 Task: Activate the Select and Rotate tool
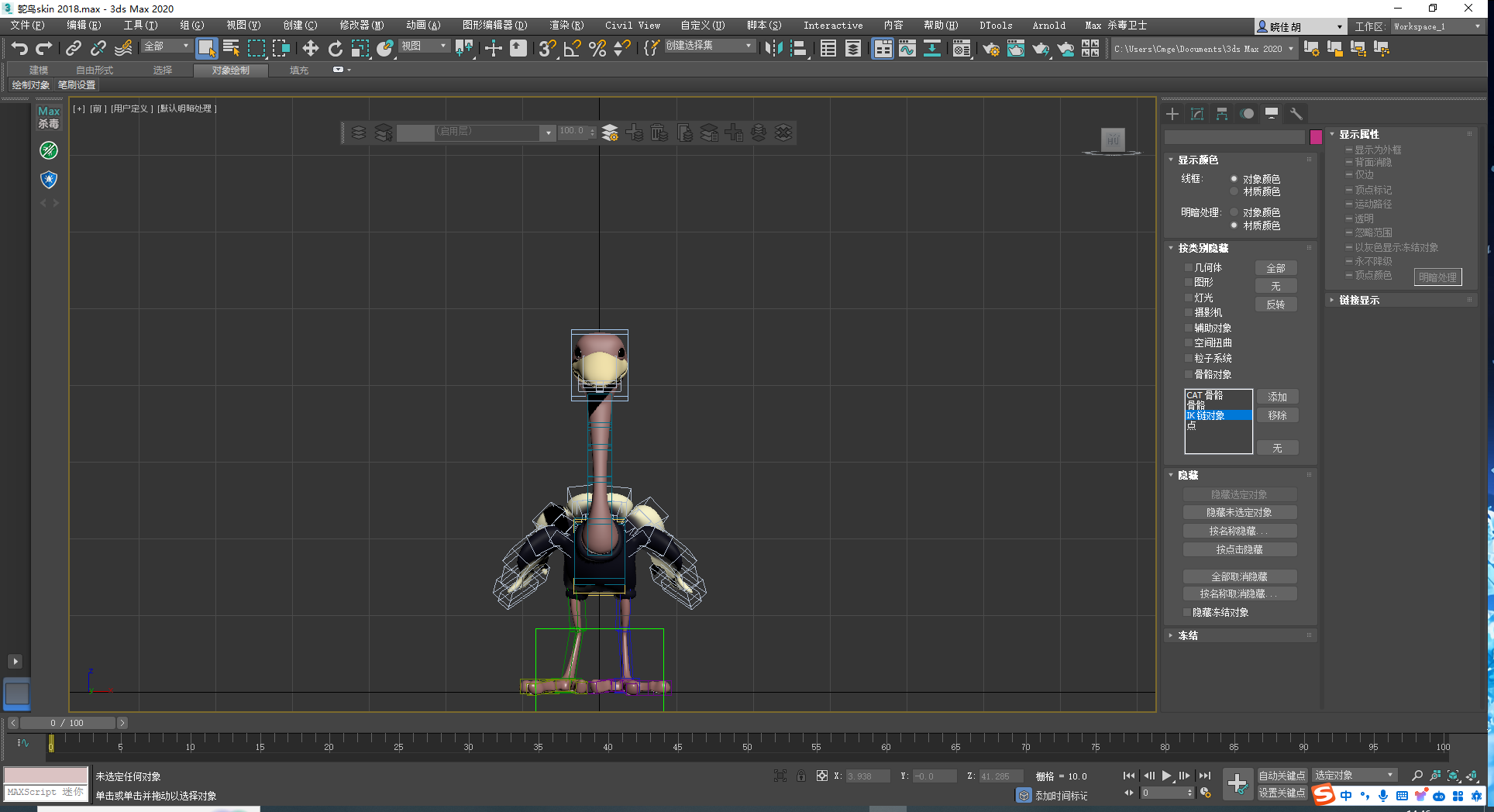click(335, 49)
